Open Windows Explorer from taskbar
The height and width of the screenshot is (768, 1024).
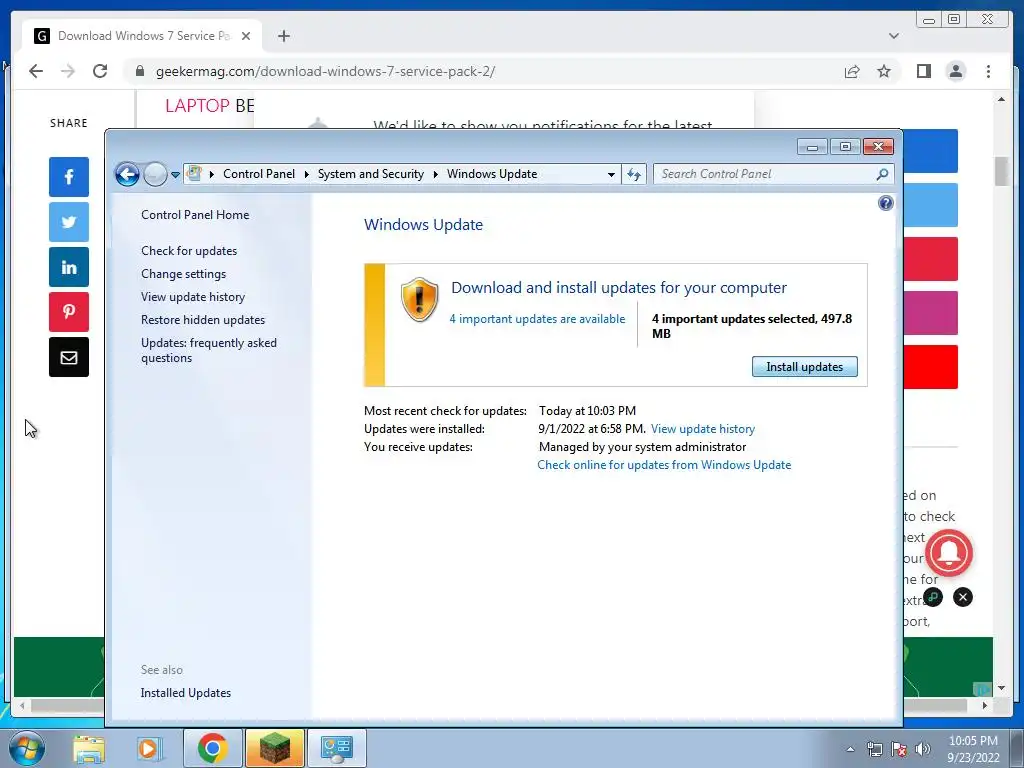[88, 748]
